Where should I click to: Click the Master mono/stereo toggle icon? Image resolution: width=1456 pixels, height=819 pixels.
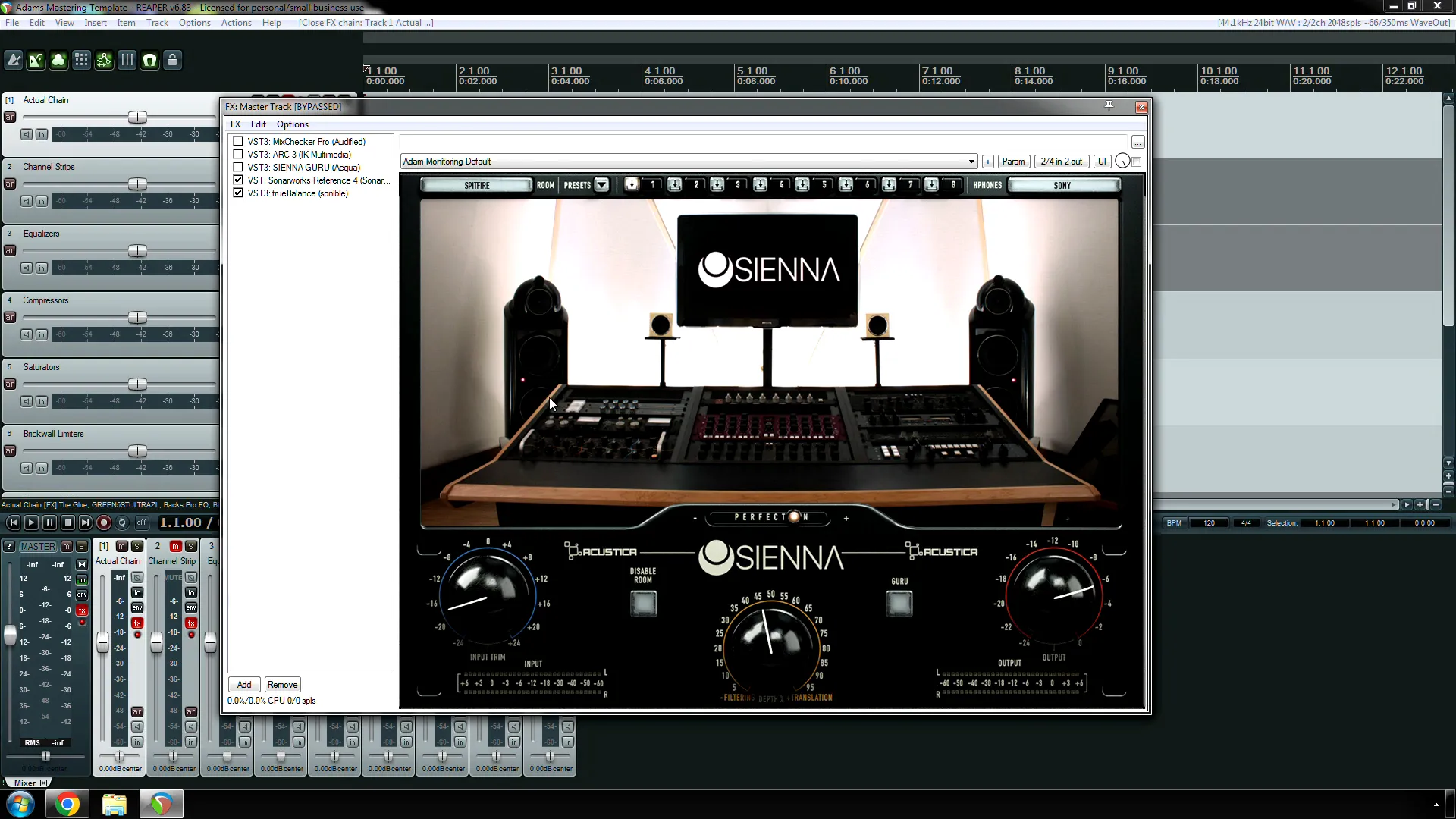pos(82,564)
